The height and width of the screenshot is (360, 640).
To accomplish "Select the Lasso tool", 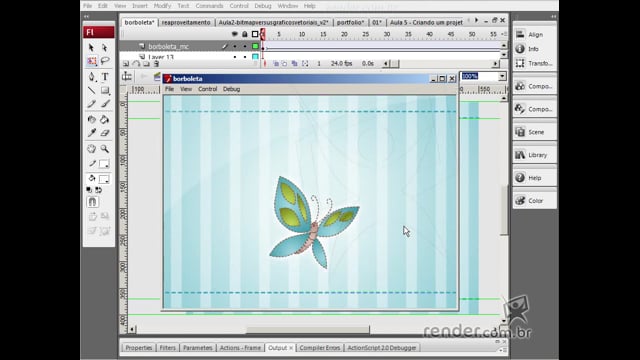I will pos(105,61).
